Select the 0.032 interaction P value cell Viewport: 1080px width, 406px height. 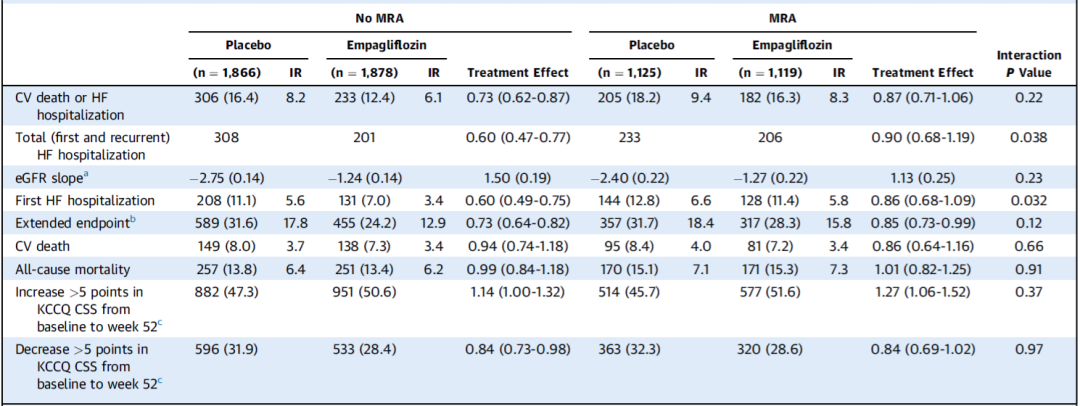point(1029,199)
